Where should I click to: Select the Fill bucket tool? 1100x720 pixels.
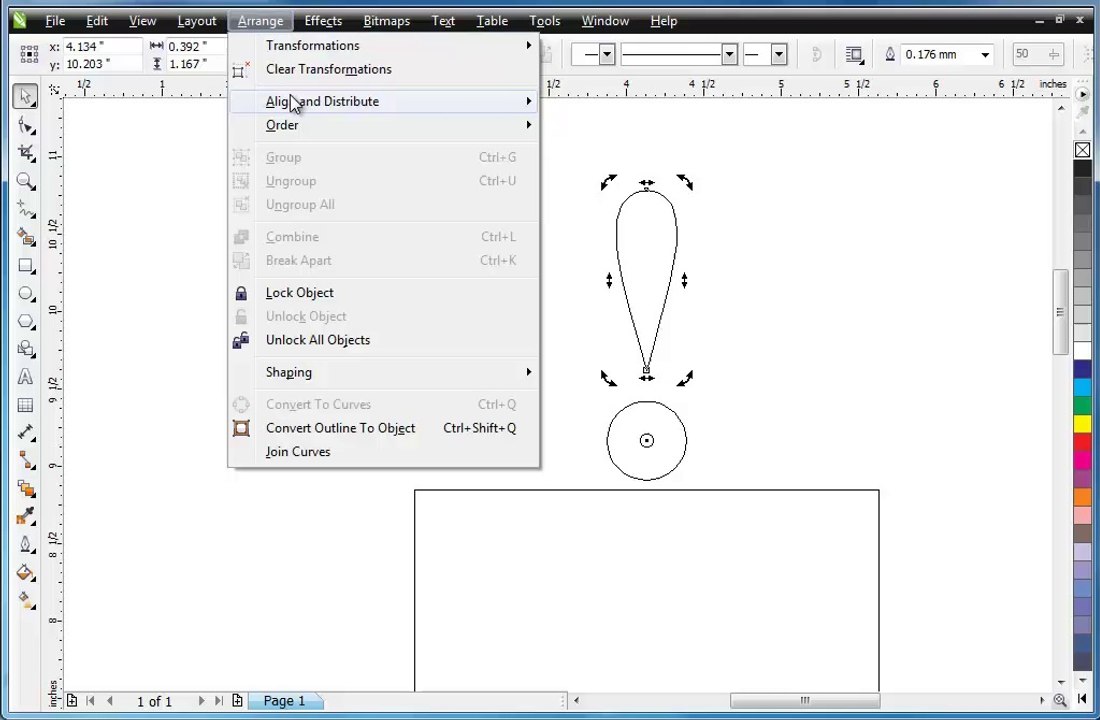click(26, 573)
